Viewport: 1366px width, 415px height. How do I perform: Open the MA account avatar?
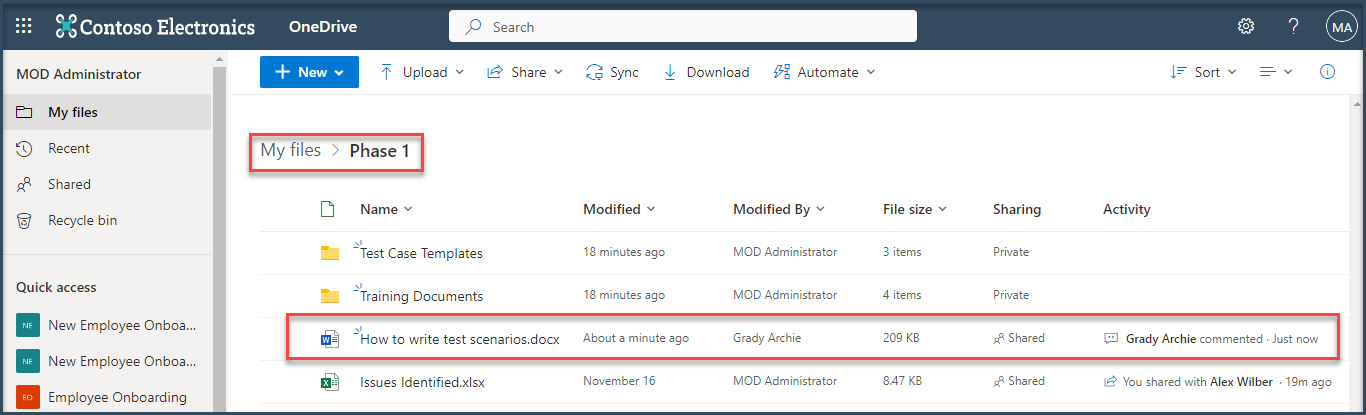coord(1340,27)
